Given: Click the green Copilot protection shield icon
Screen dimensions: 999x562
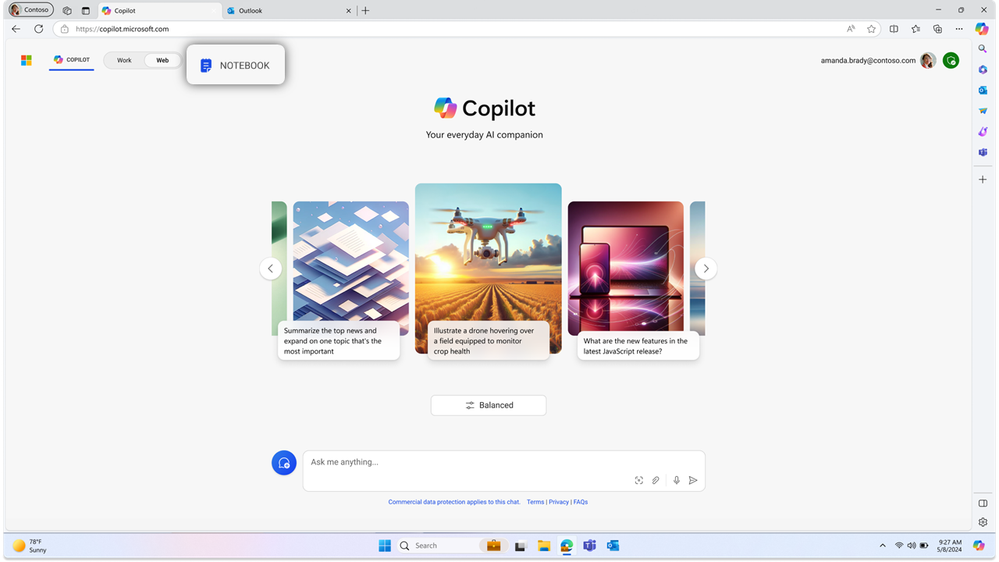Looking at the screenshot, I should pos(951,61).
